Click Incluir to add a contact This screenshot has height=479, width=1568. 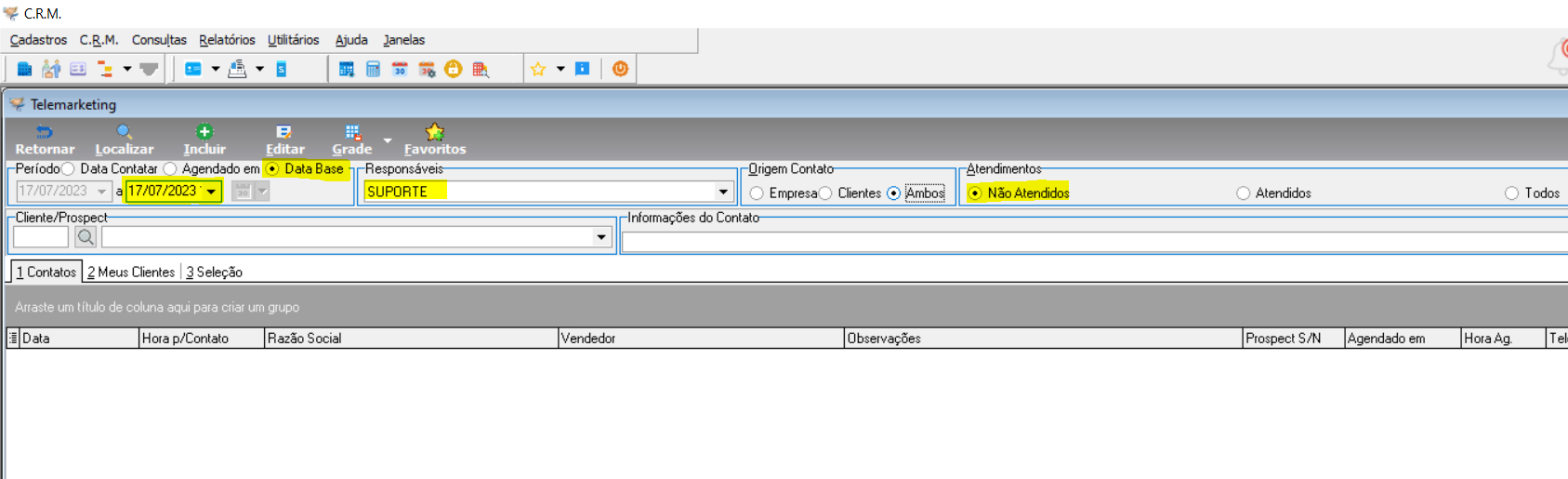[204, 140]
